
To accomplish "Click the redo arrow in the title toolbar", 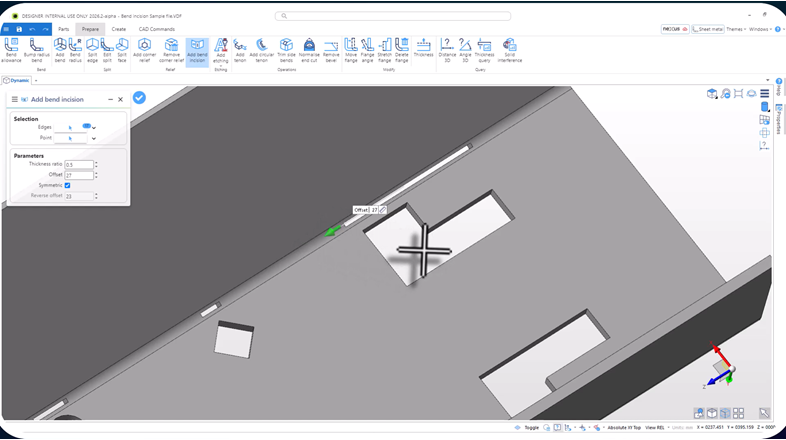I will 45,29.
